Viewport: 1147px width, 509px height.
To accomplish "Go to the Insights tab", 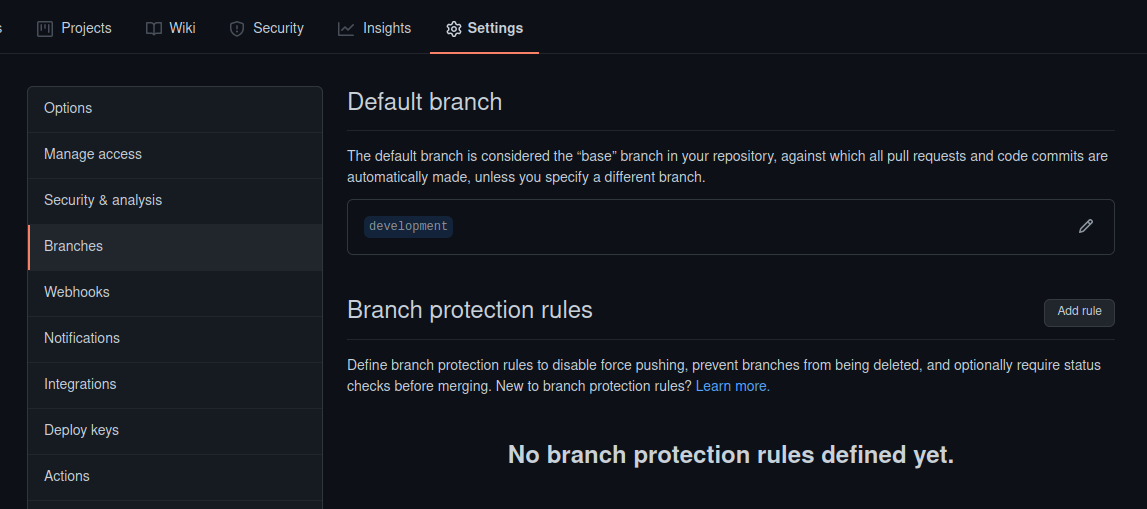I will (375, 29).
